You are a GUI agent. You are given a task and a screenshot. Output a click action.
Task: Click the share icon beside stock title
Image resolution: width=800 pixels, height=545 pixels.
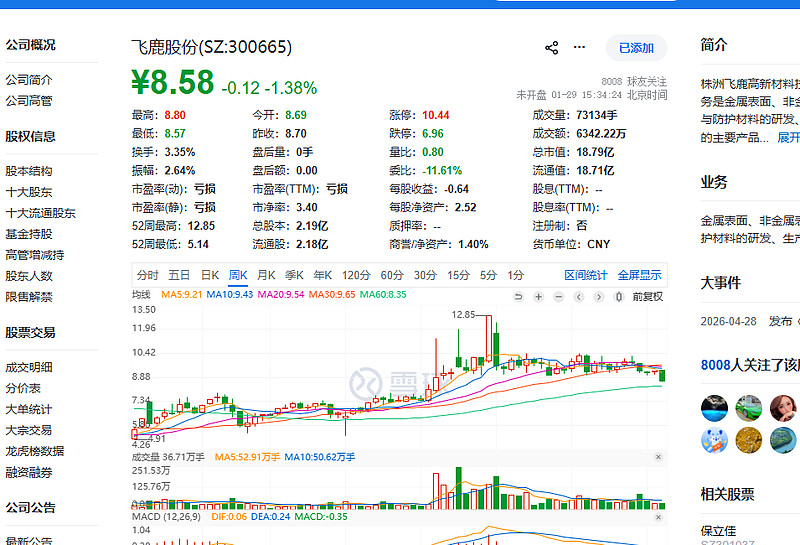(x=552, y=48)
